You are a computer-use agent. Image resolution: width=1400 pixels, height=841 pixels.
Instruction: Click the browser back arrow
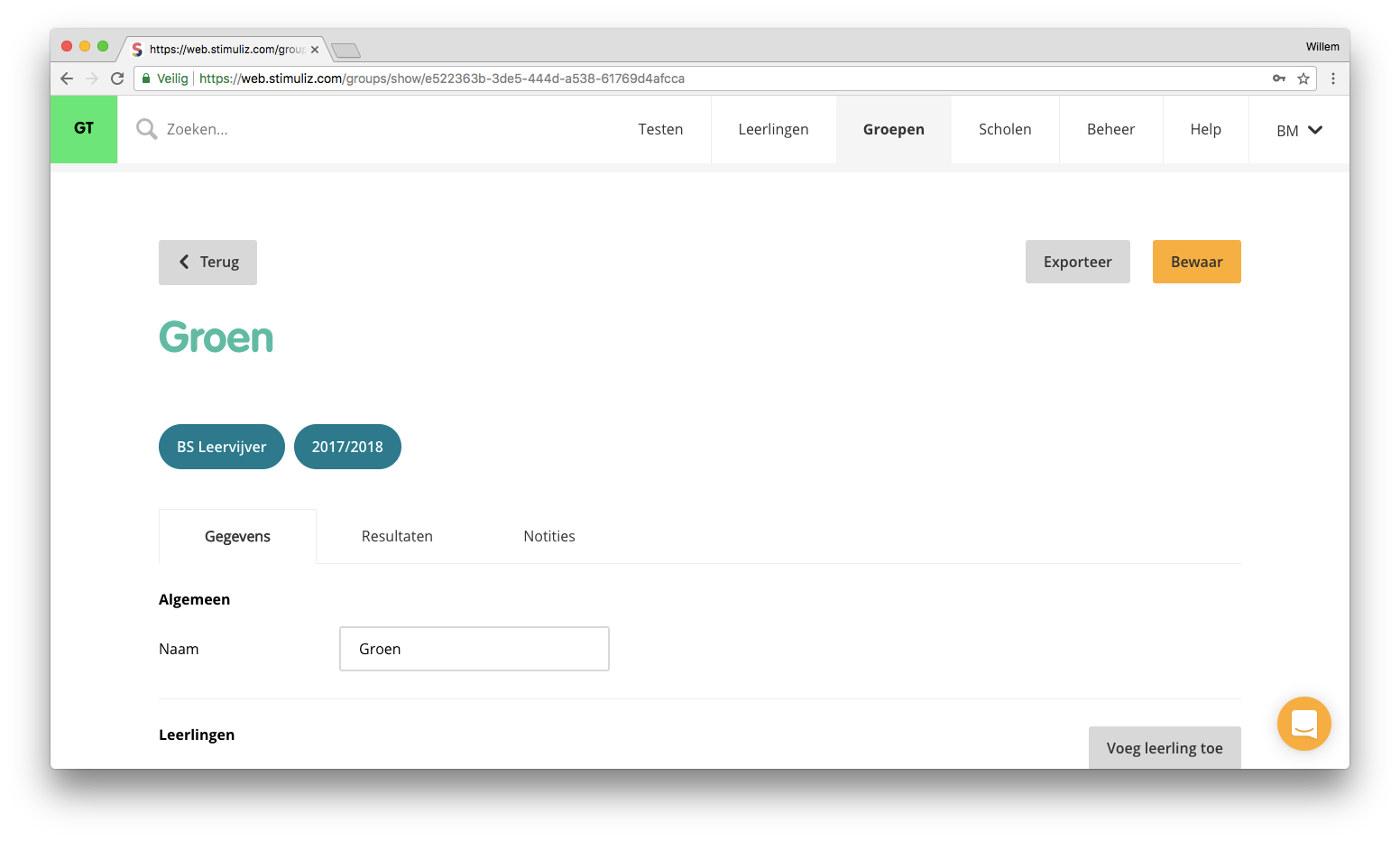click(x=67, y=79)
